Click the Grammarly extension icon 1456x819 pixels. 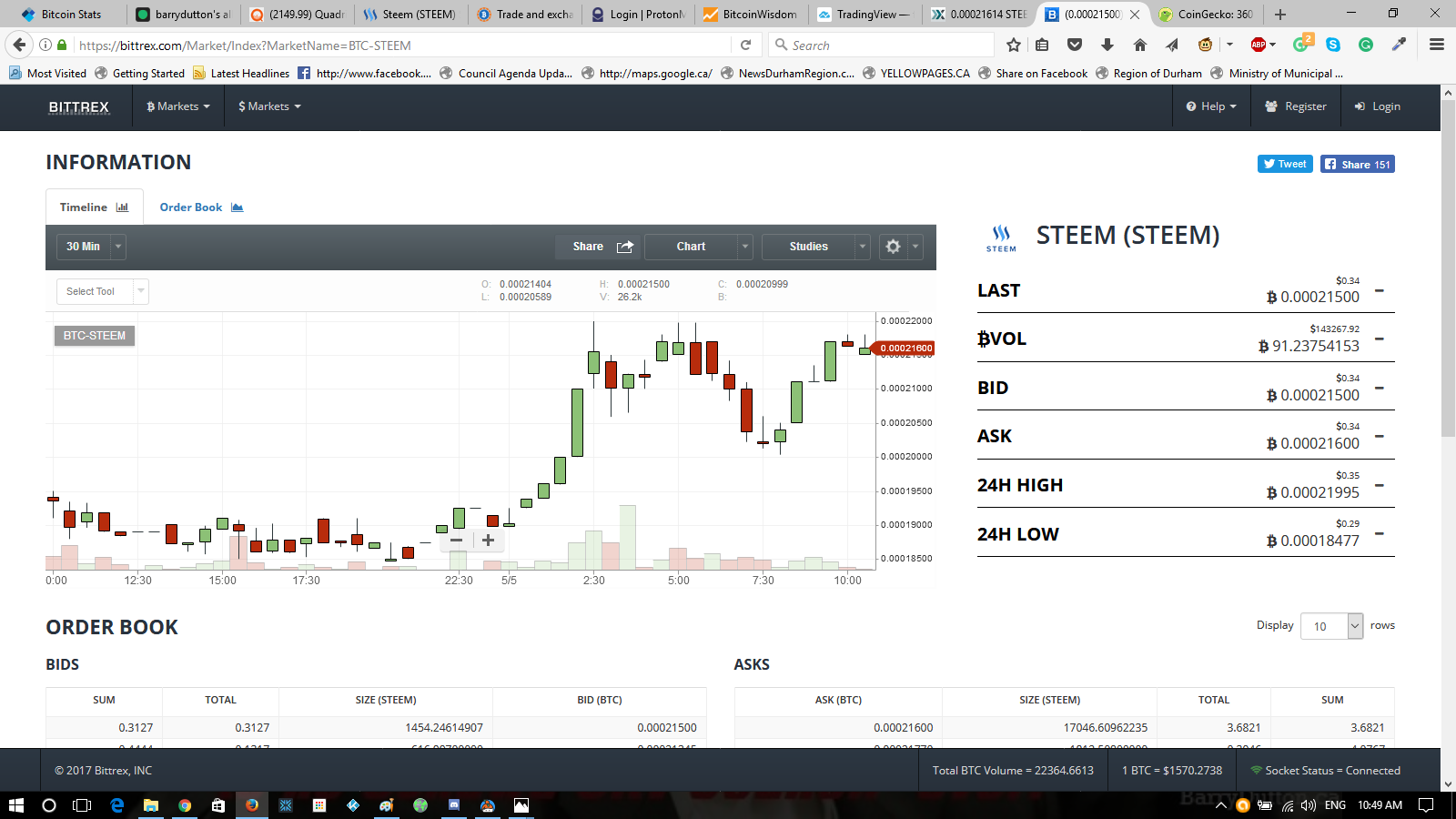click(x=1366, y=45)
